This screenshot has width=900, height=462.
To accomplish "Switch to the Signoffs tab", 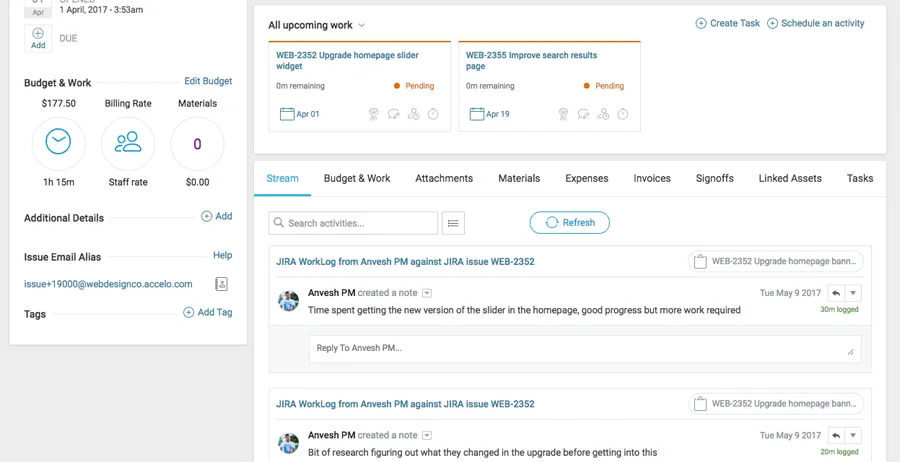I will coord(715,178).
